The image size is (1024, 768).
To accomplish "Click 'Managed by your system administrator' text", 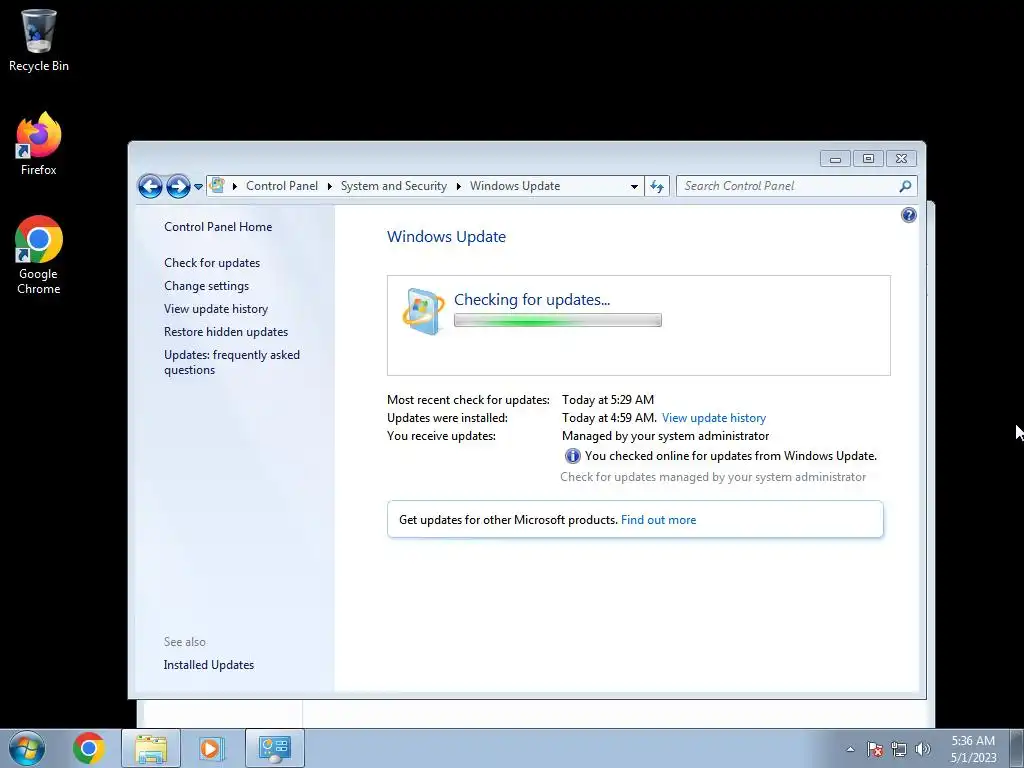I will click(665, 436).
